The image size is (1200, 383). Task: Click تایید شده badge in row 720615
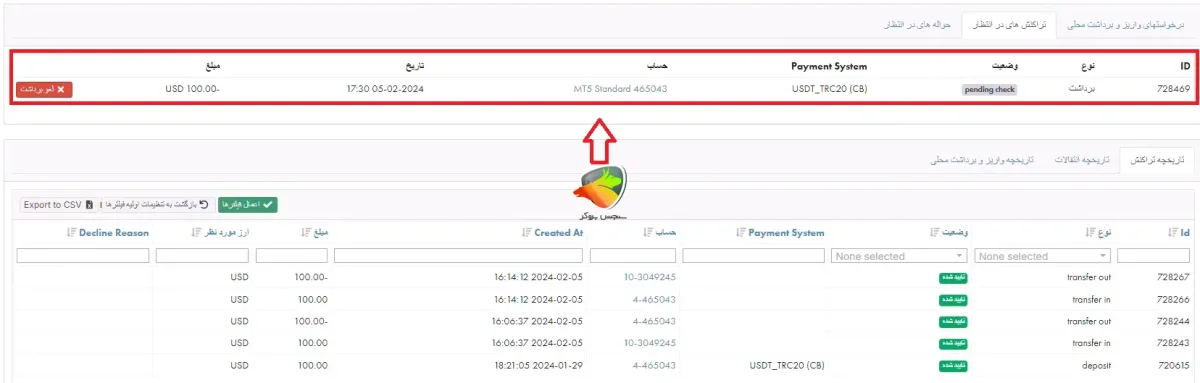tap(952, 365)
